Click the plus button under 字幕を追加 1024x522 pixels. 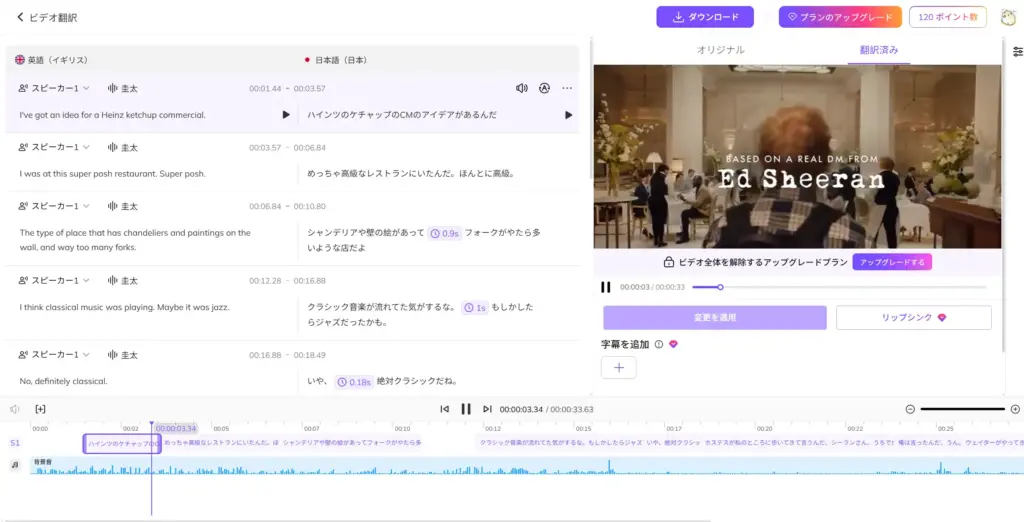coord(618,368)
